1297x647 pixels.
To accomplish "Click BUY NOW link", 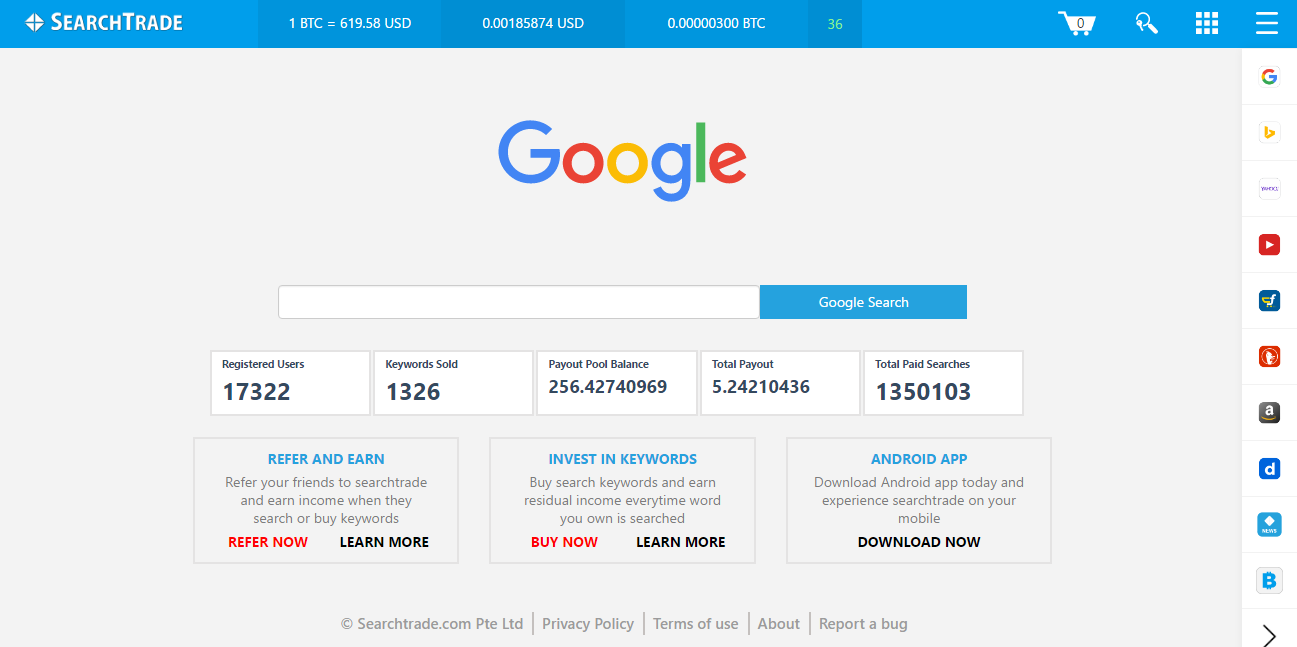I will pyautogui.click(x=564, y=542).
